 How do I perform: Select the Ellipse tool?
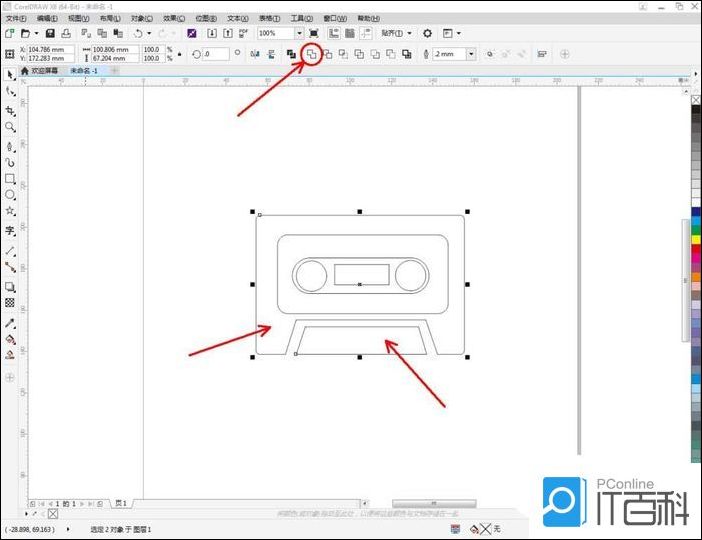(10, 195)
